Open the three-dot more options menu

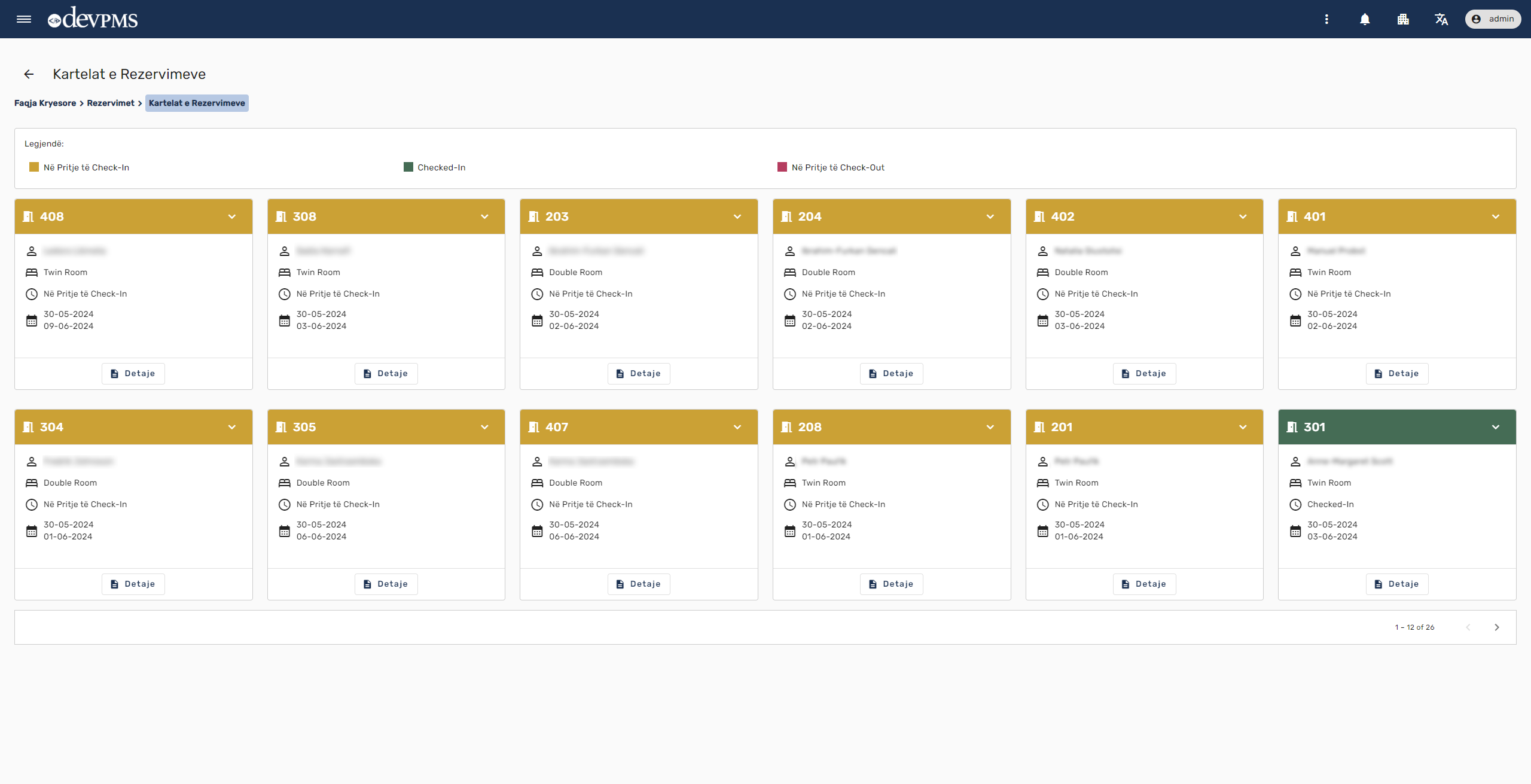pos(1326,19)
